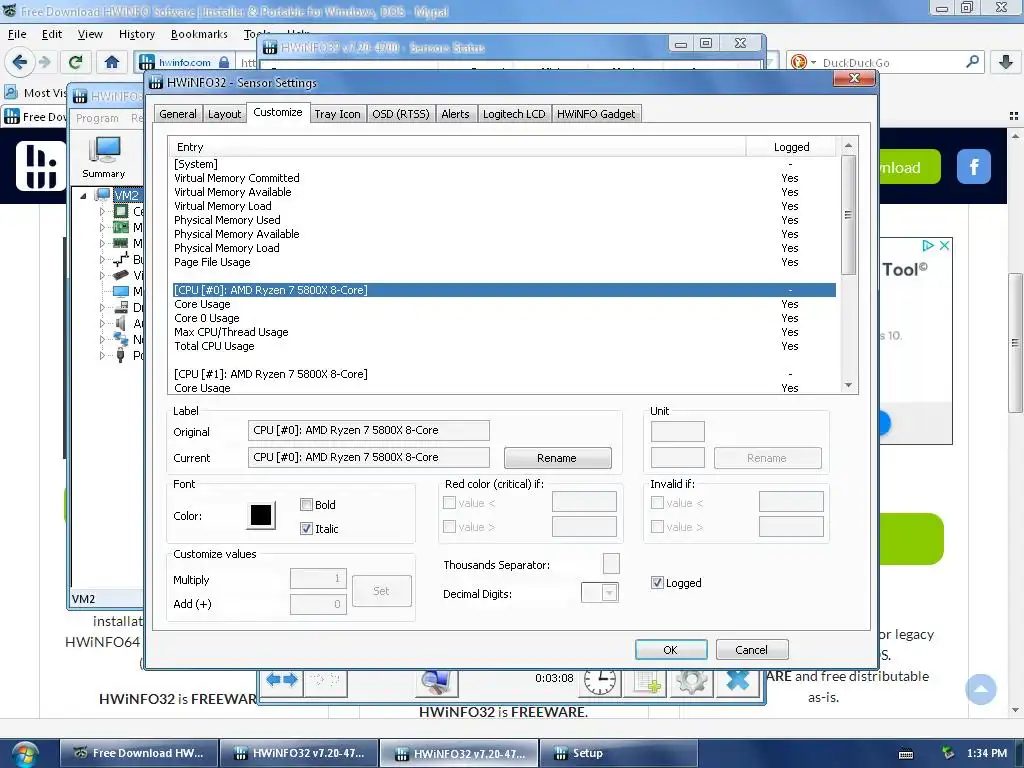
Task: Toggle the Bold font checkbox
Action: coord(306,505)
